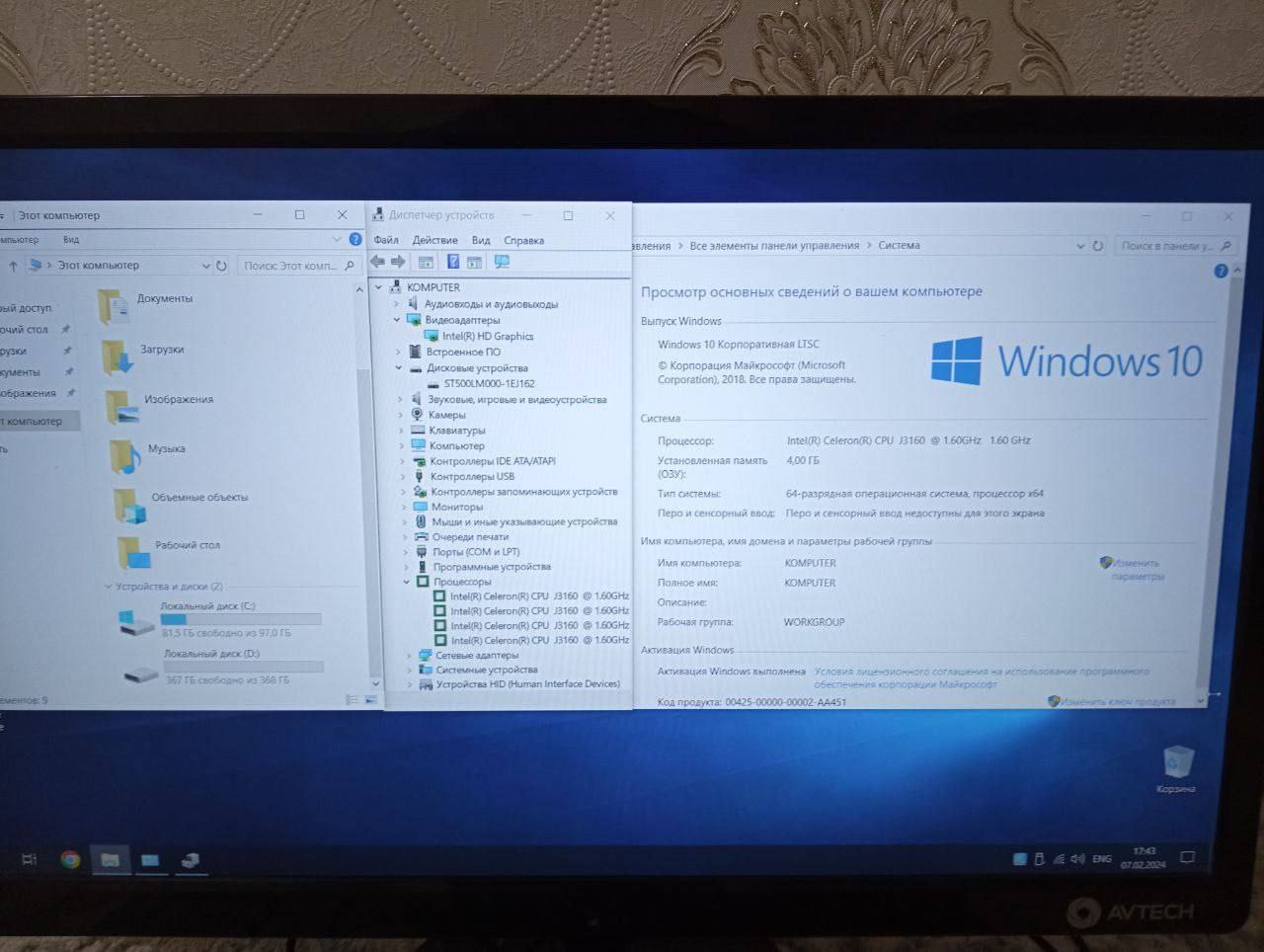Collapse the Устройства и диски (2) group
The width and height of the screenshot is (1264, 952).
[x=108, y=587]
